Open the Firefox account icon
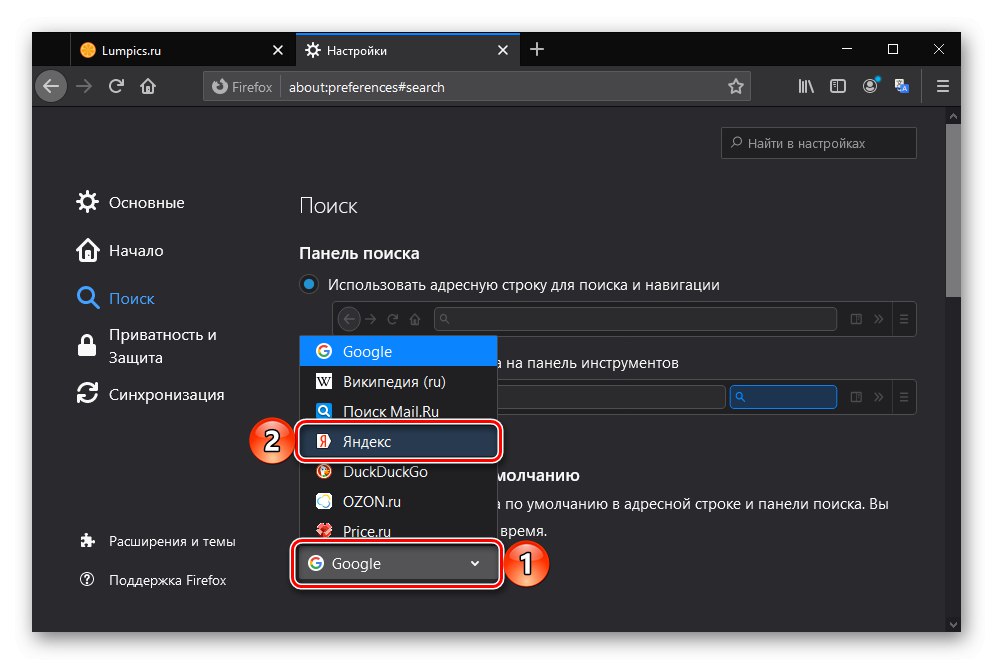The height and width of the screenshot is (664, 993). click(870, 87)
